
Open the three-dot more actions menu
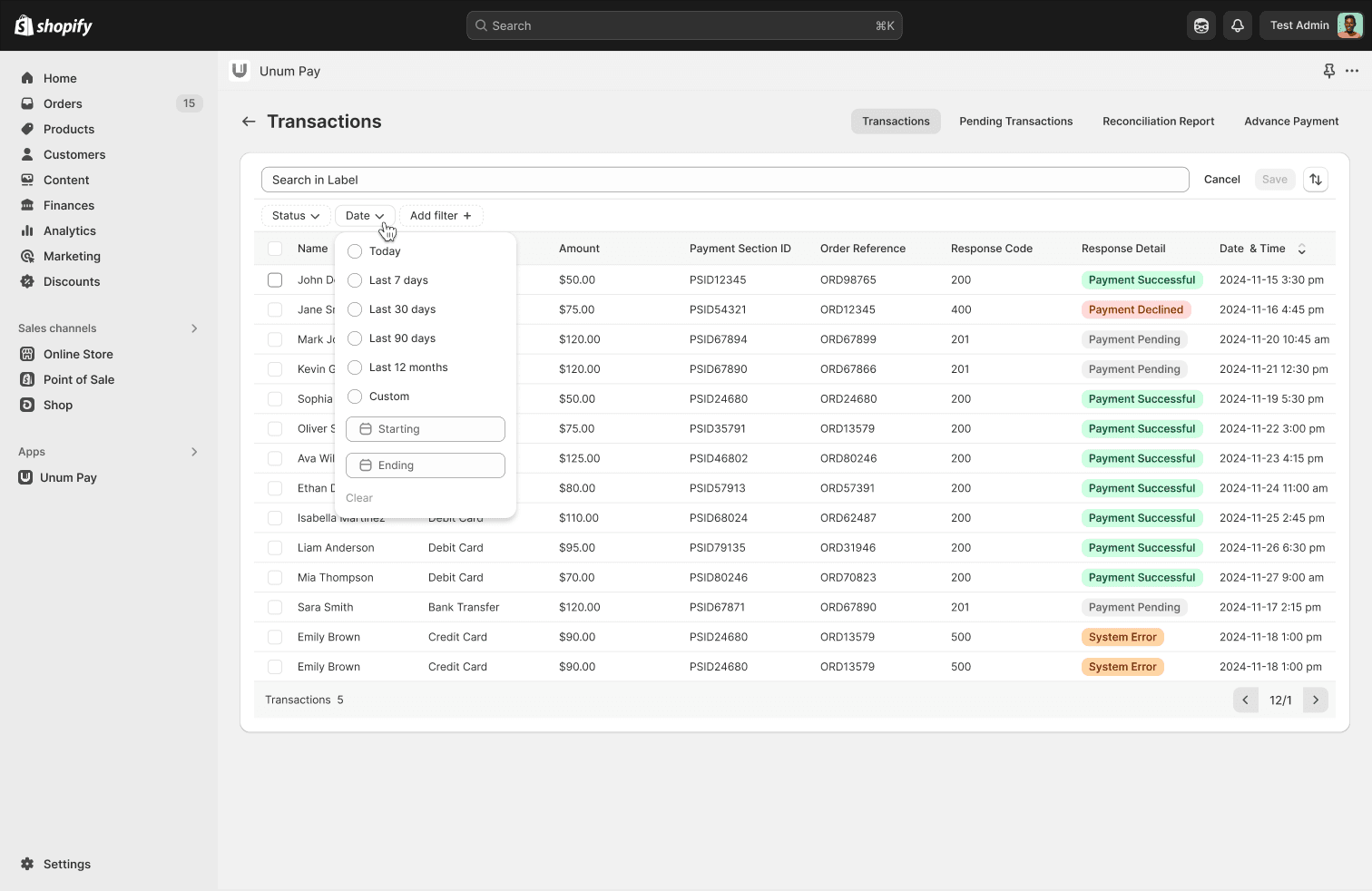coord(1352,71)
